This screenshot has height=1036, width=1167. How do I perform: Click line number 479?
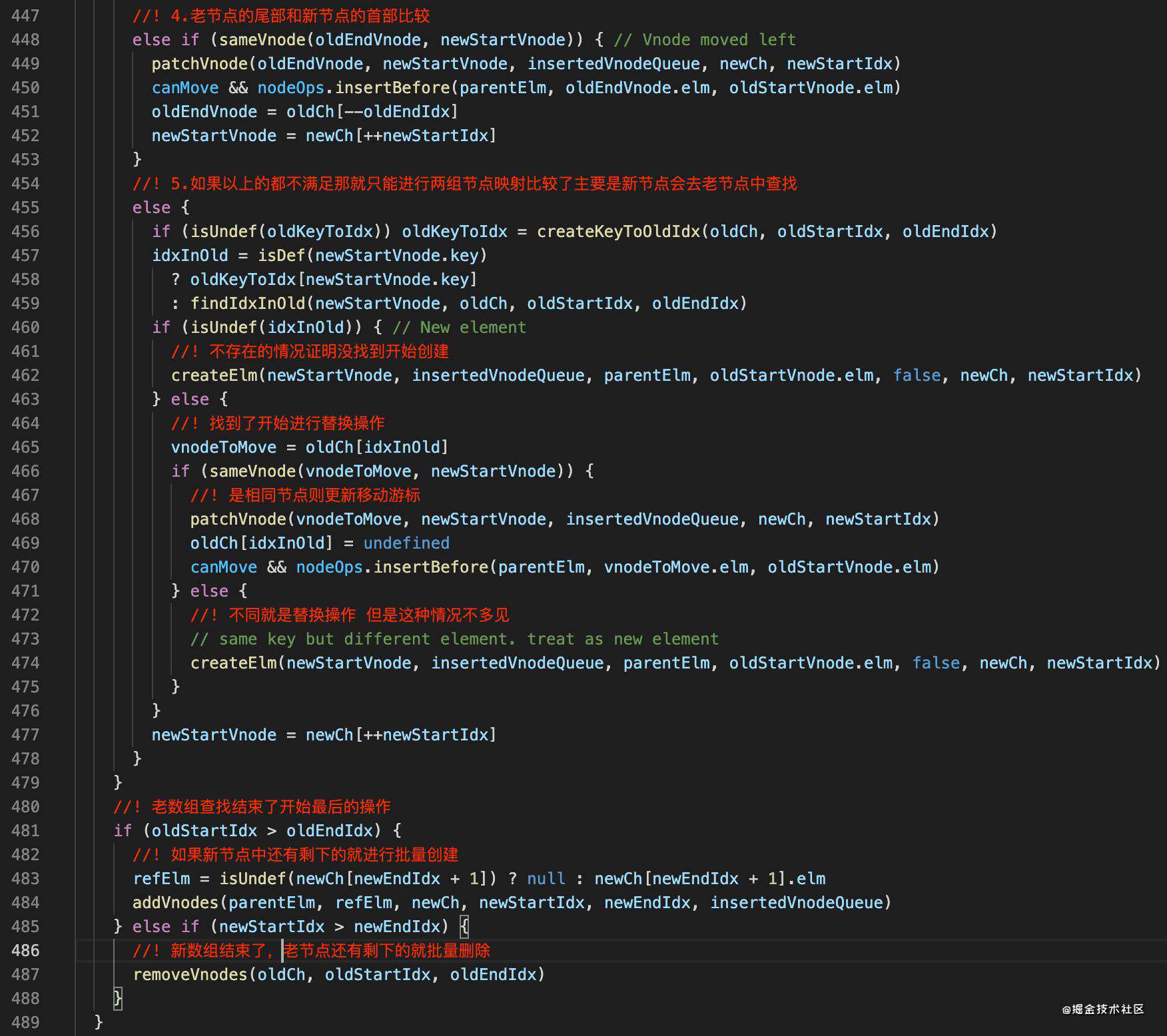tap(25, 782)
